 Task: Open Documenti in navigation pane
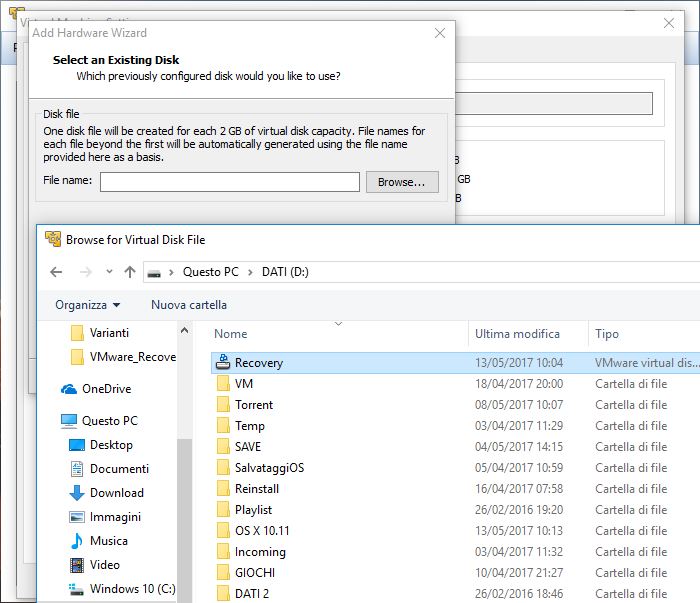coord(109,469)
